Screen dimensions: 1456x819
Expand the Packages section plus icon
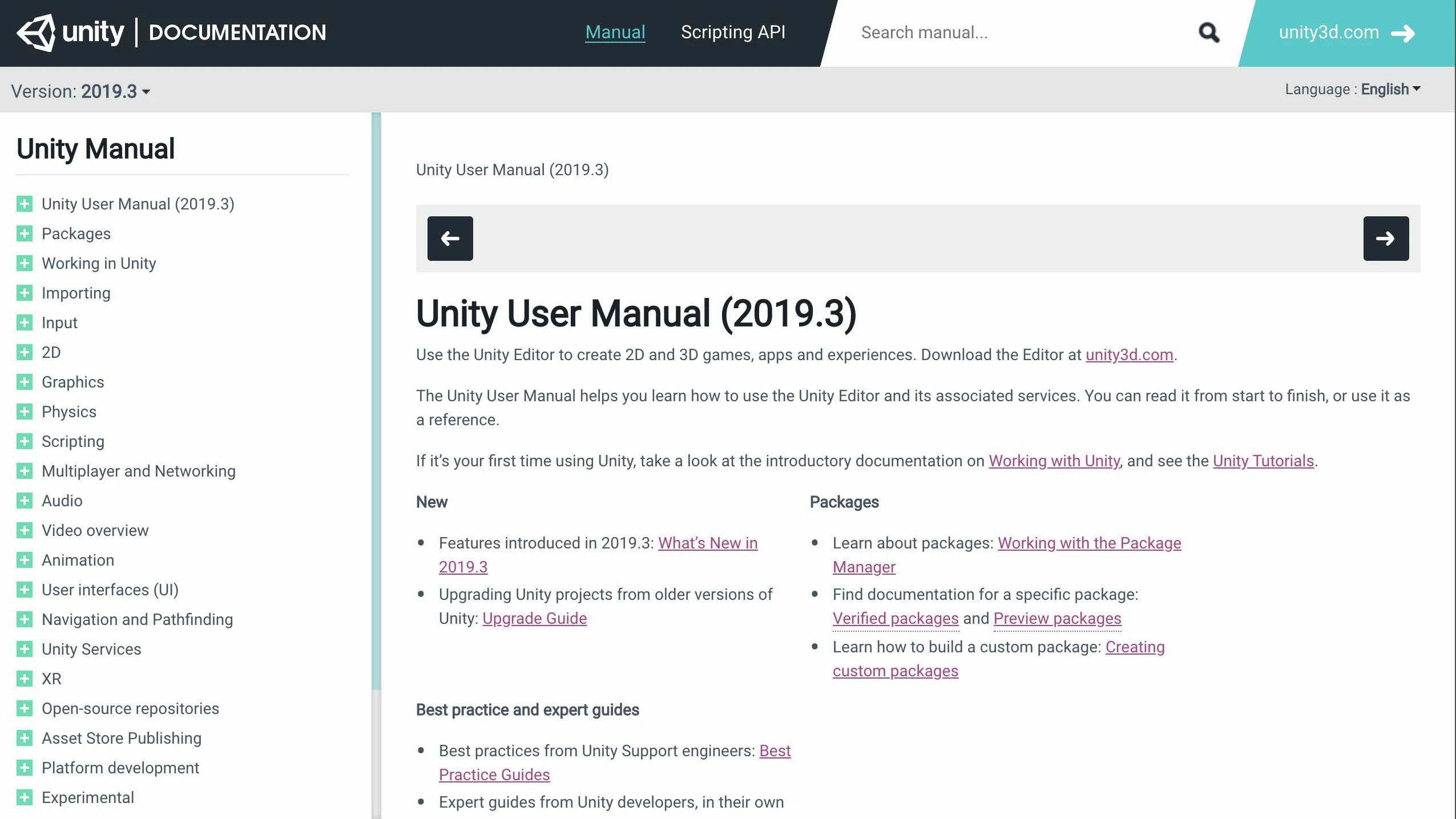[x=25, y=233]
